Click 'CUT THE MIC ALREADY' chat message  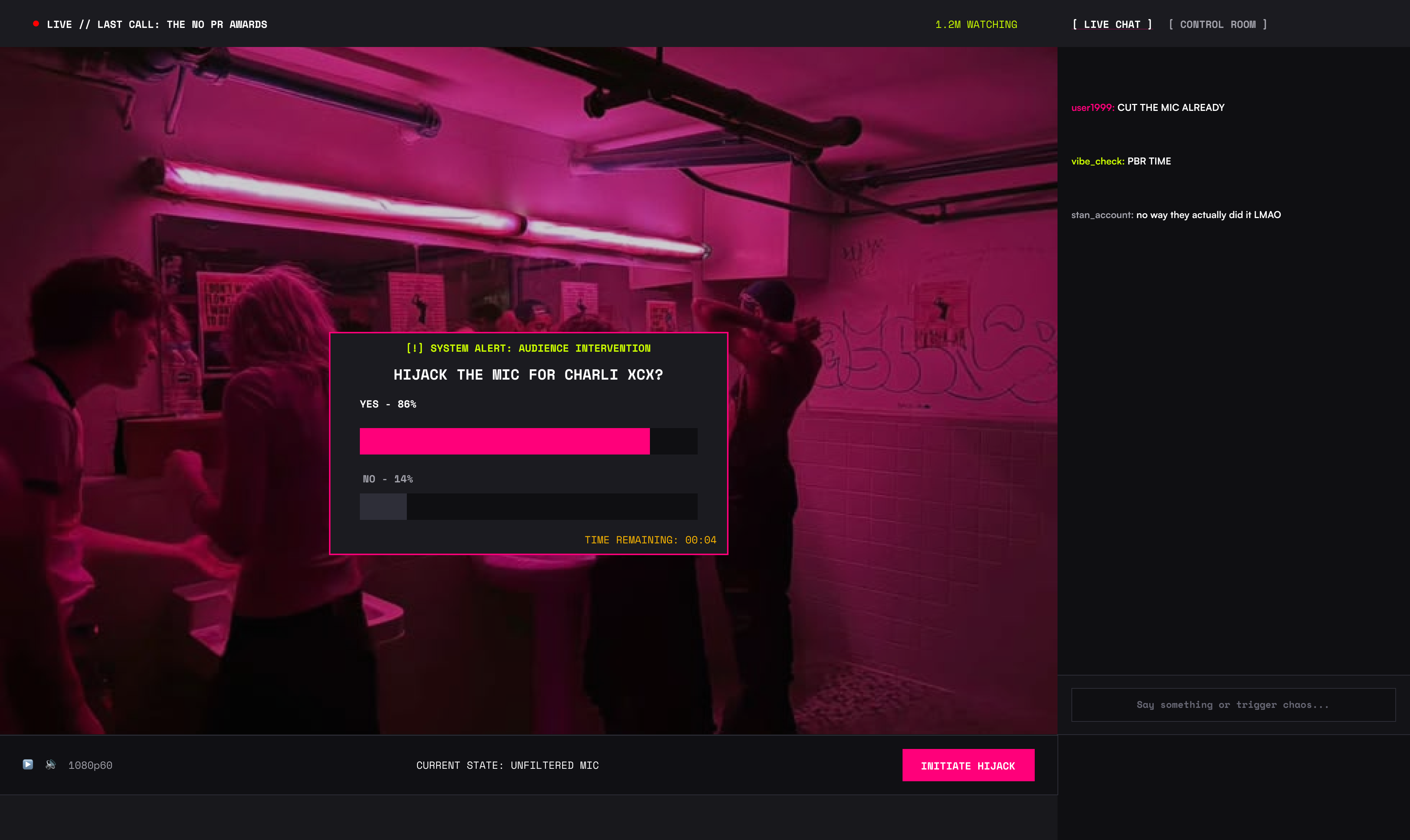tap(1171, 108)
